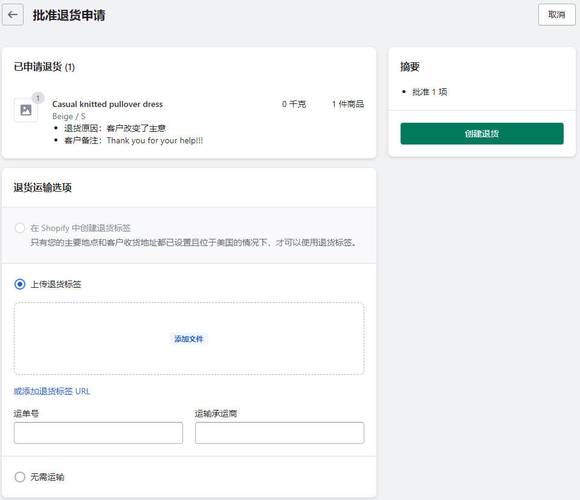Screen dimensions: 580x500
Task: Click the 退货运输选项 section heading
Action: point(43,188)
